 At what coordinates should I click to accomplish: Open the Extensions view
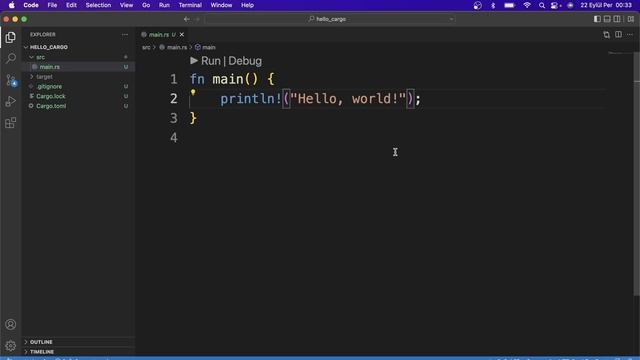pos(11,122)
